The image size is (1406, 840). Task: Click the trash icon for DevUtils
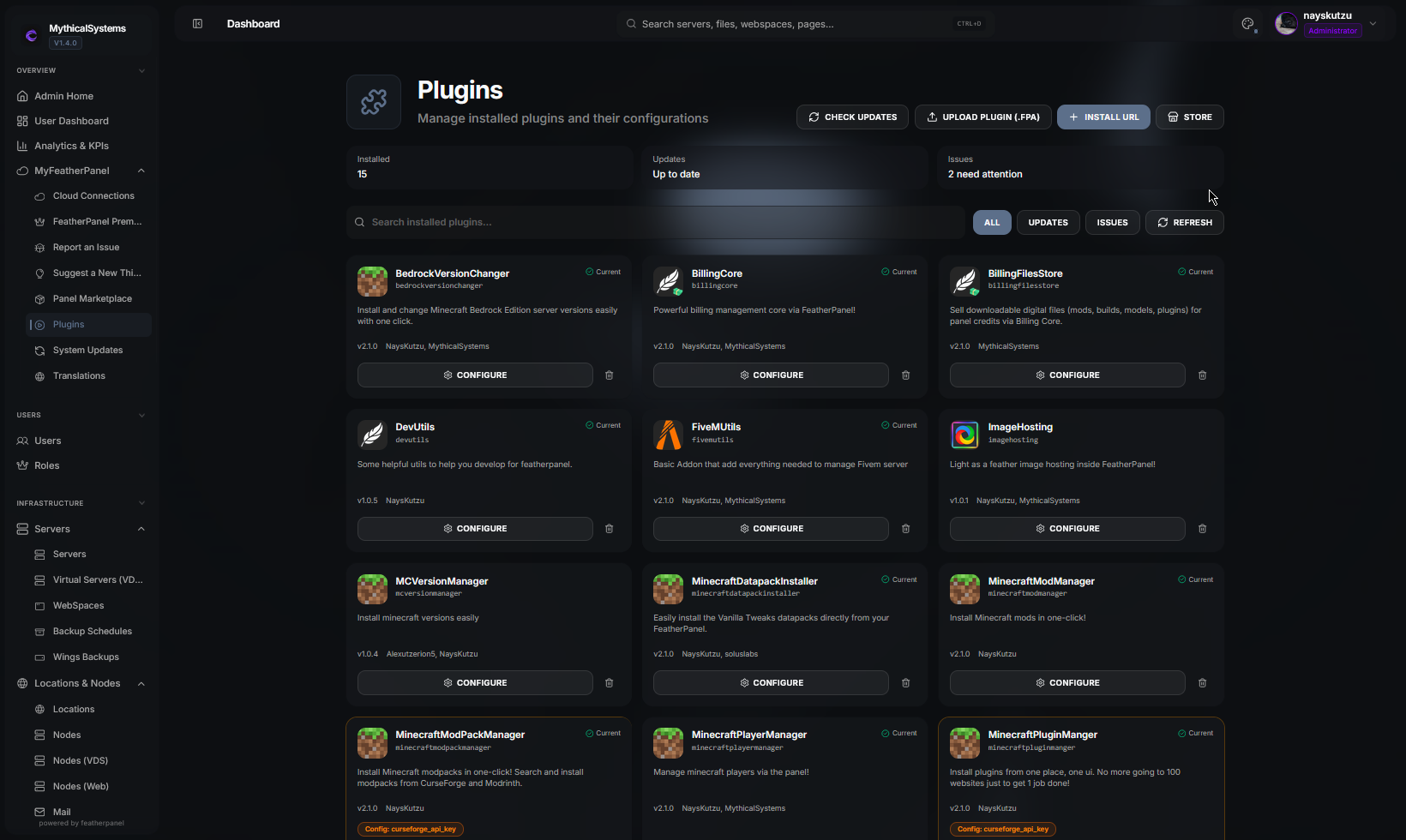tap(610, 529)
